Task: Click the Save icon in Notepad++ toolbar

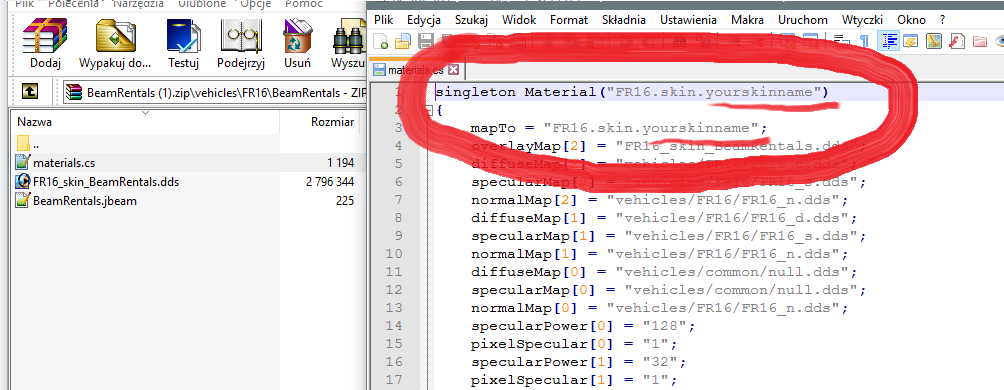Action: (x=425, y=42)
